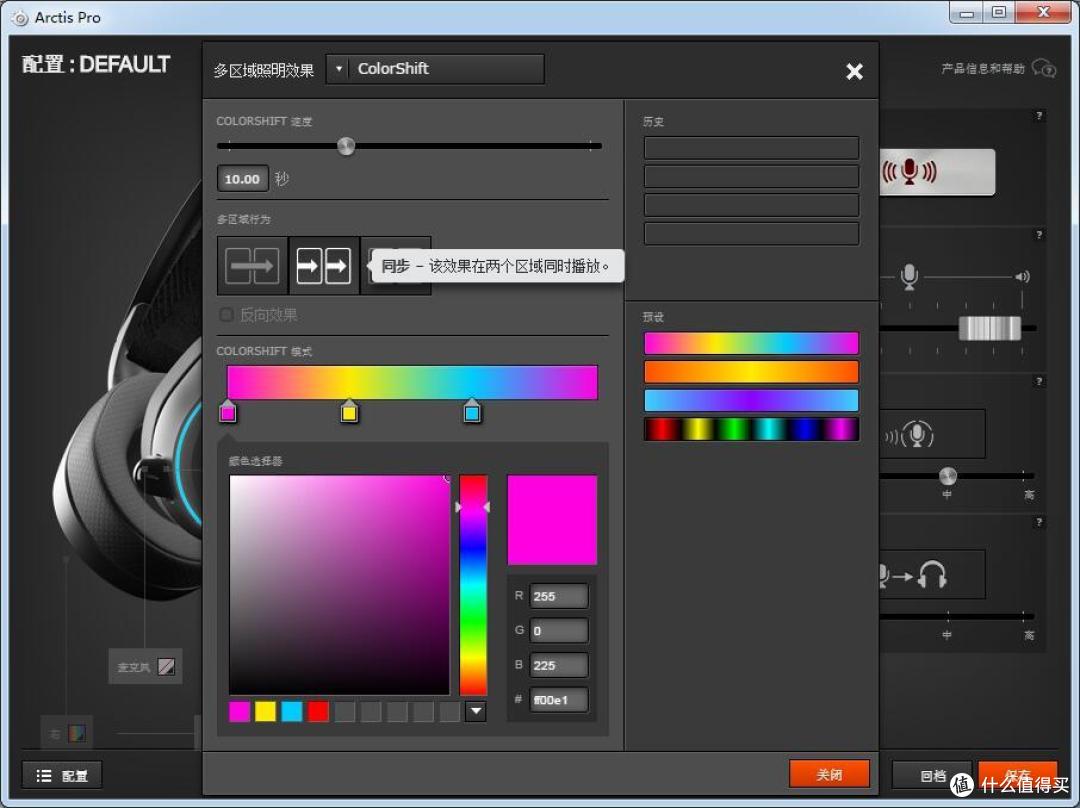Viewport: 1080px width, 808px height.
Task: Click the 麦克风 lighting color swatch
Action: (x=166, y=667)
